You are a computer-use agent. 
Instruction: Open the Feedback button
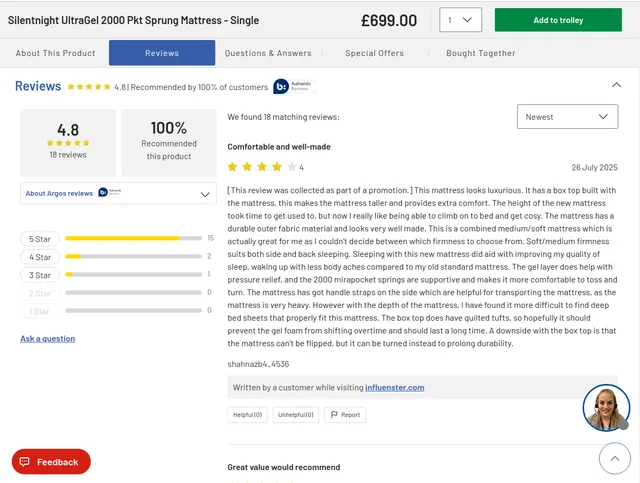(x=51, y=462)
